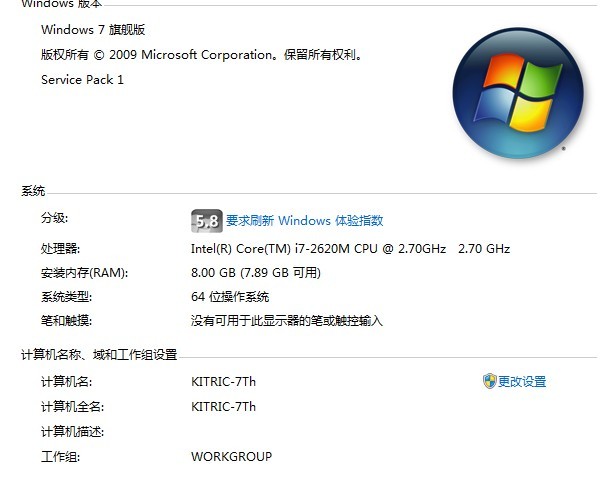
Task: Click the 5.8 experience index badge
Action: pyautogui.click(x=207, y=221)
